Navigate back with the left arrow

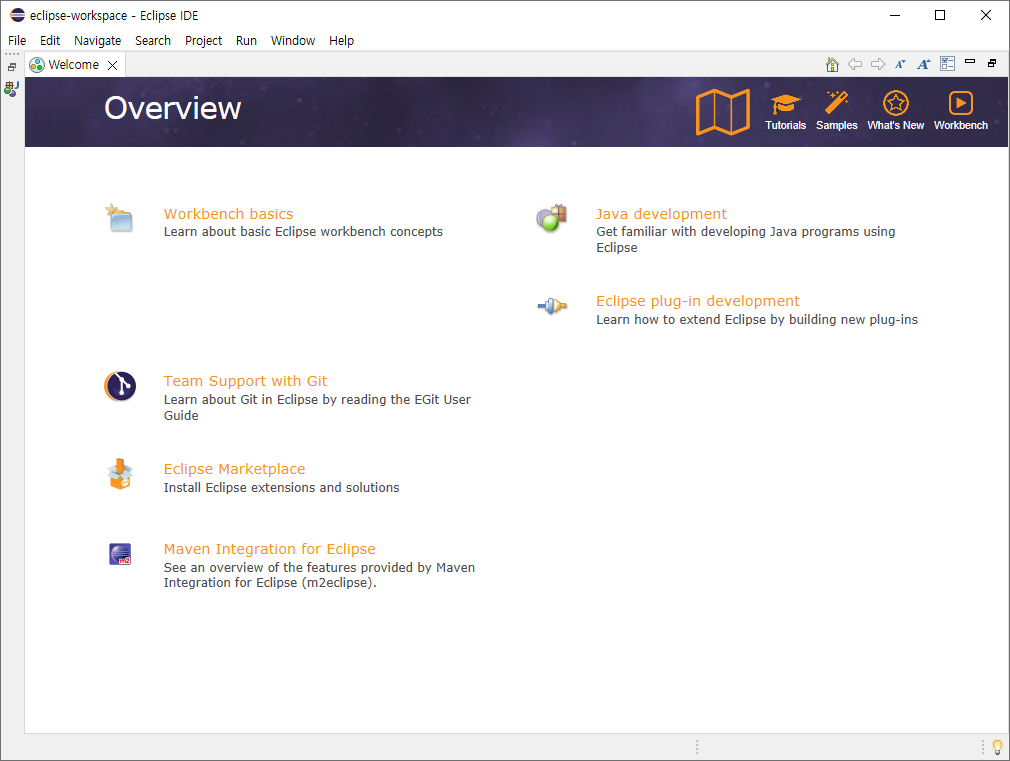(855, 64)
